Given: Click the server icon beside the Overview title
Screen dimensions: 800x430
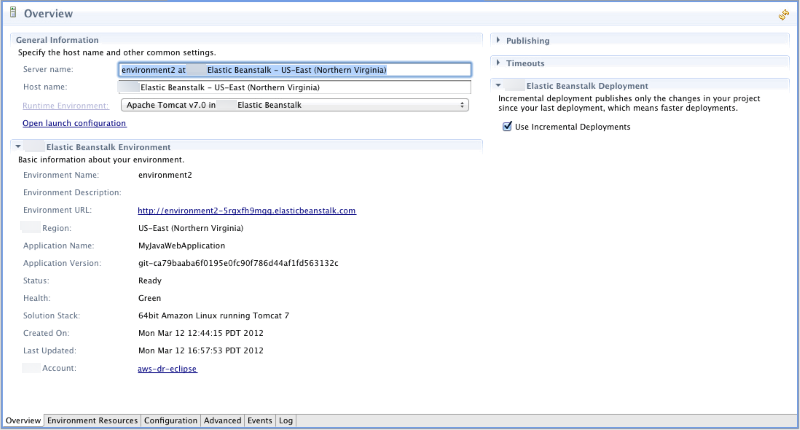Looking at the screenshot, I should tap(12, 14).
